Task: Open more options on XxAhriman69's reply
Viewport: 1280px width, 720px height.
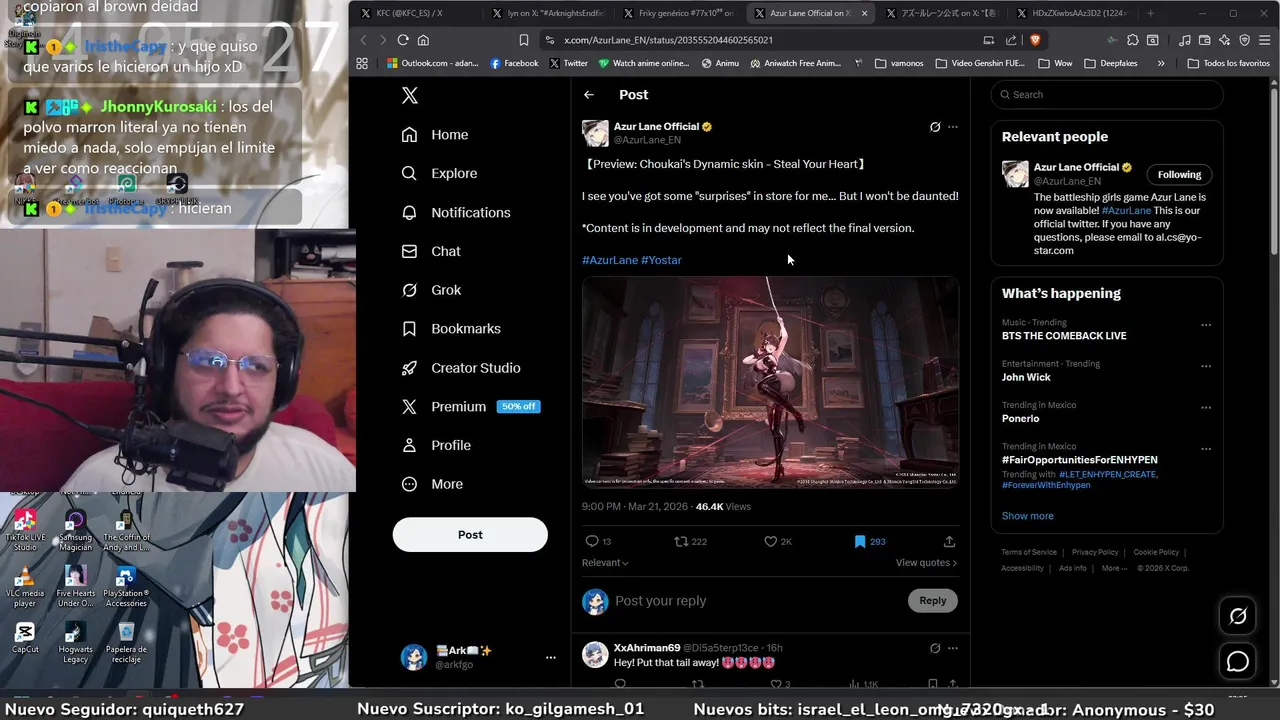Action: [x=953, y=648]
